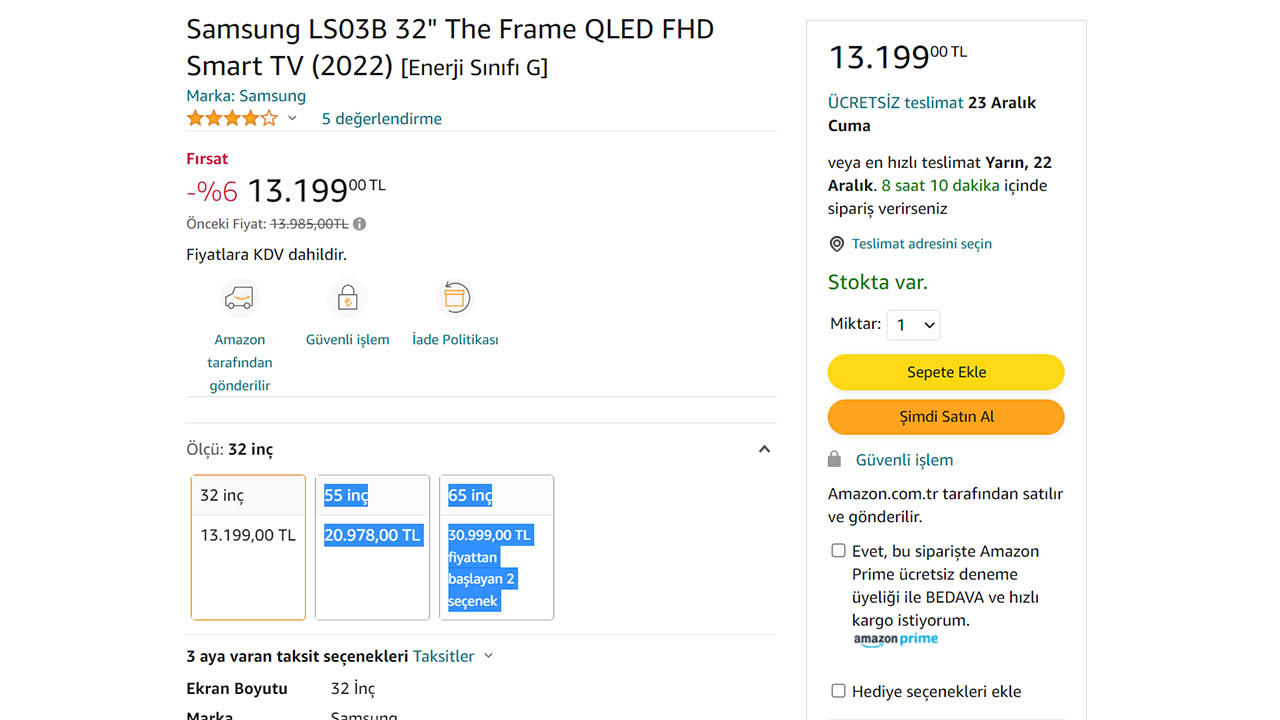Select the 55 inç size option
Screen dimensions: 1280x720
[372, 547]
